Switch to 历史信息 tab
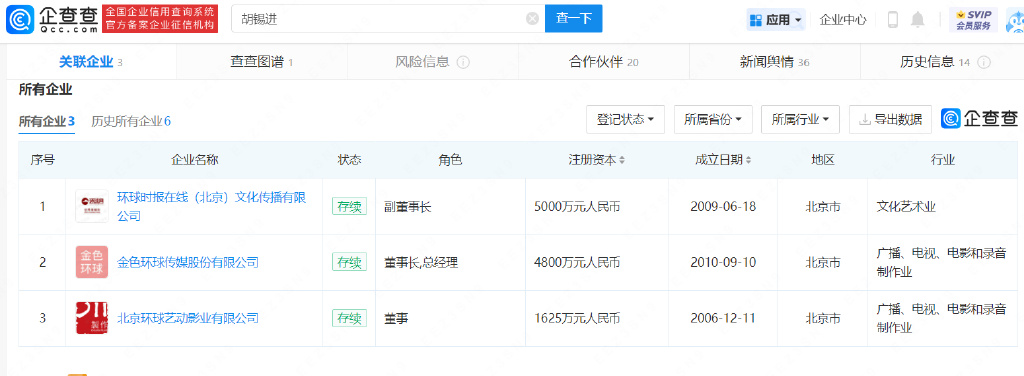Image resolution: width=1024 pixels, height=376 pixels. [942, 62]
